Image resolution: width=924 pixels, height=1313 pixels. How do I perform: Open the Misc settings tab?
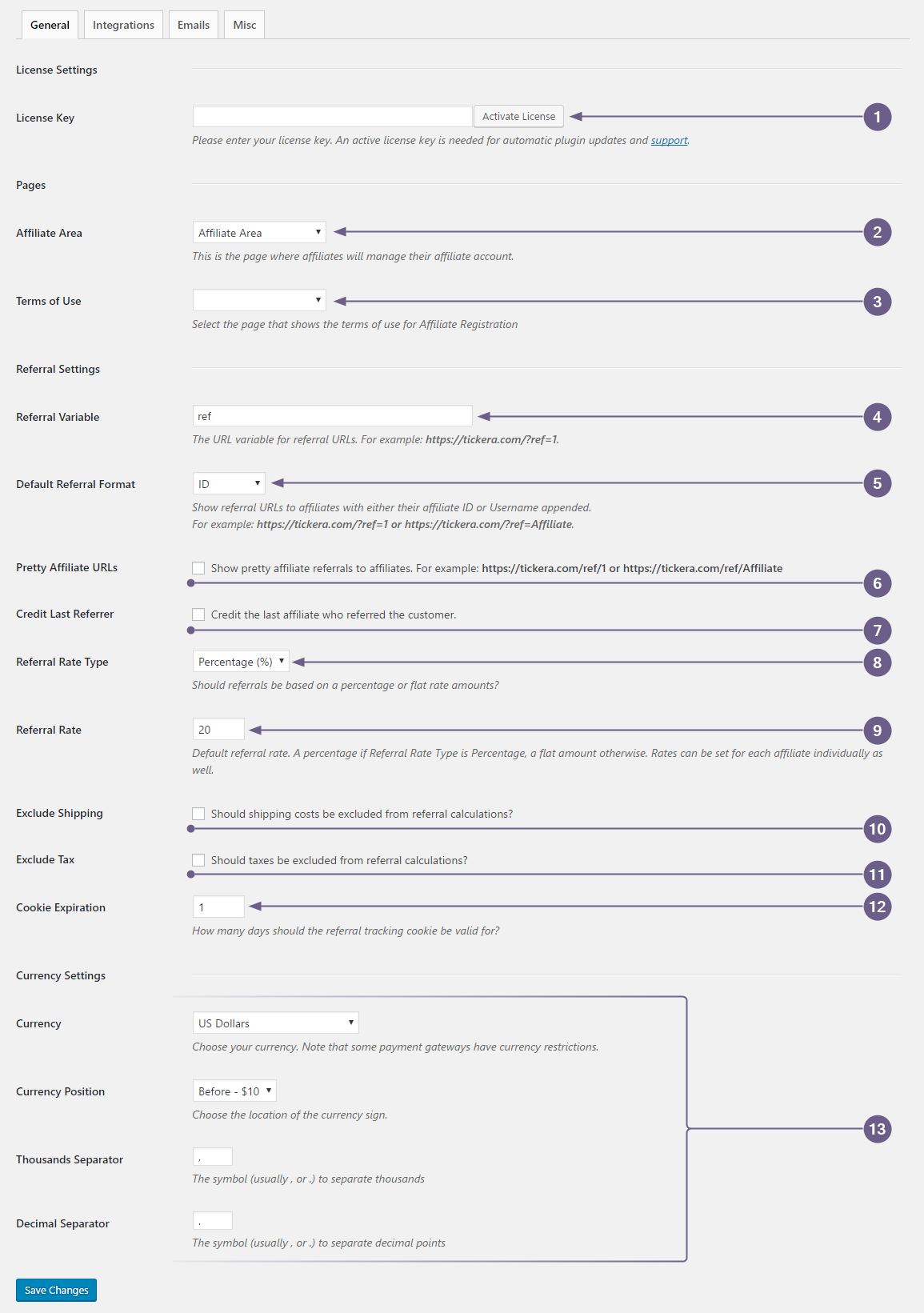244,24
